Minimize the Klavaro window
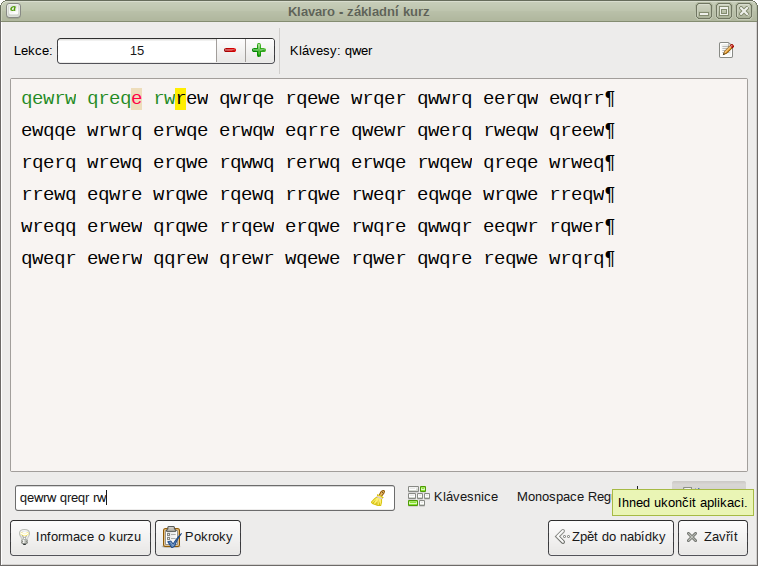This screenshot has height=566, width=758. point(704,11)
